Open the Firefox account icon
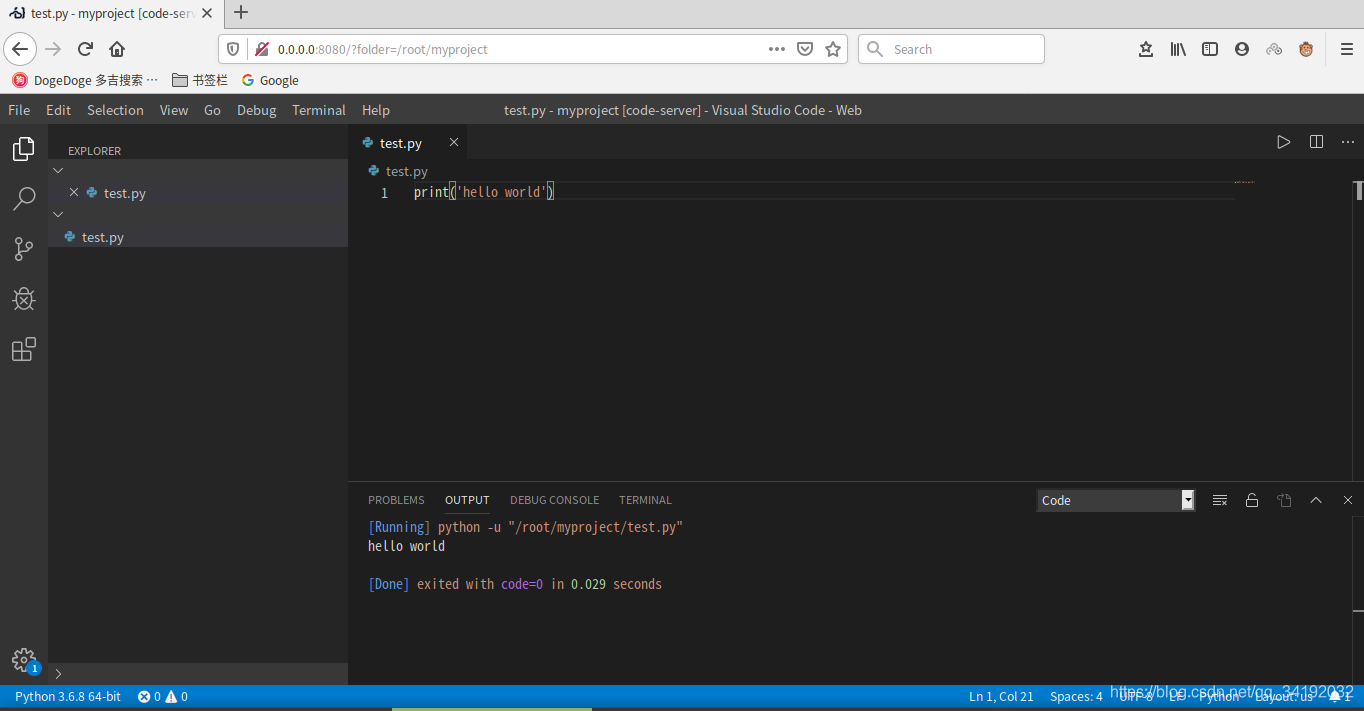 tap(1242, 49)
